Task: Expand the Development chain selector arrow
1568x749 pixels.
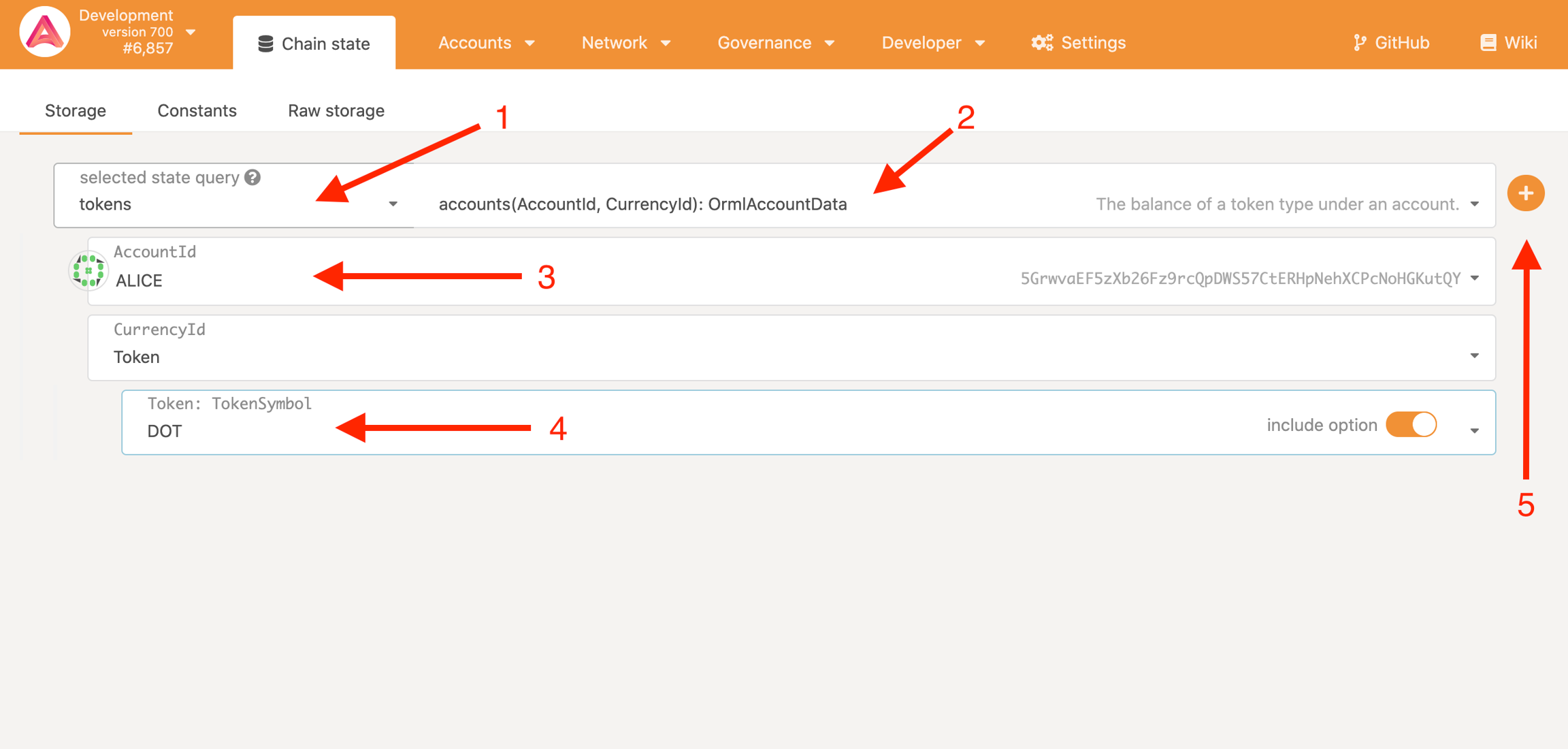Action: tap(191, 32)
